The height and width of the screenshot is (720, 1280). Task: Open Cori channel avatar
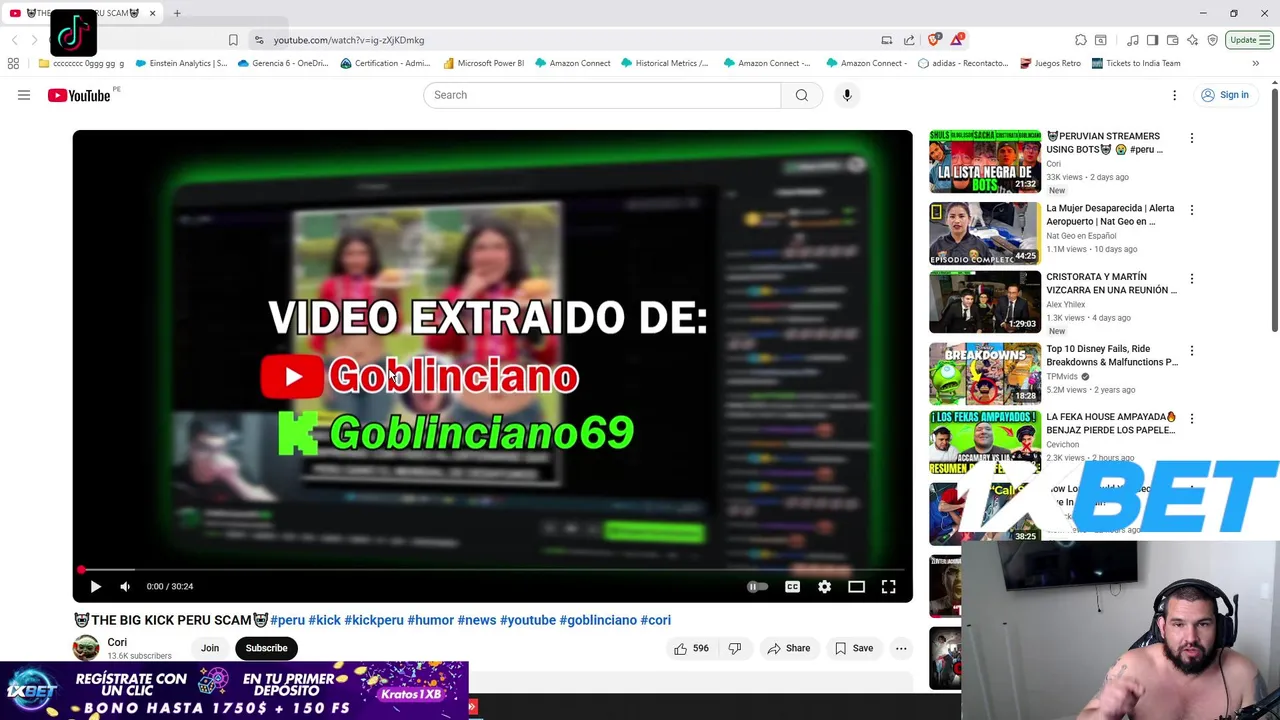click(87, 648)
